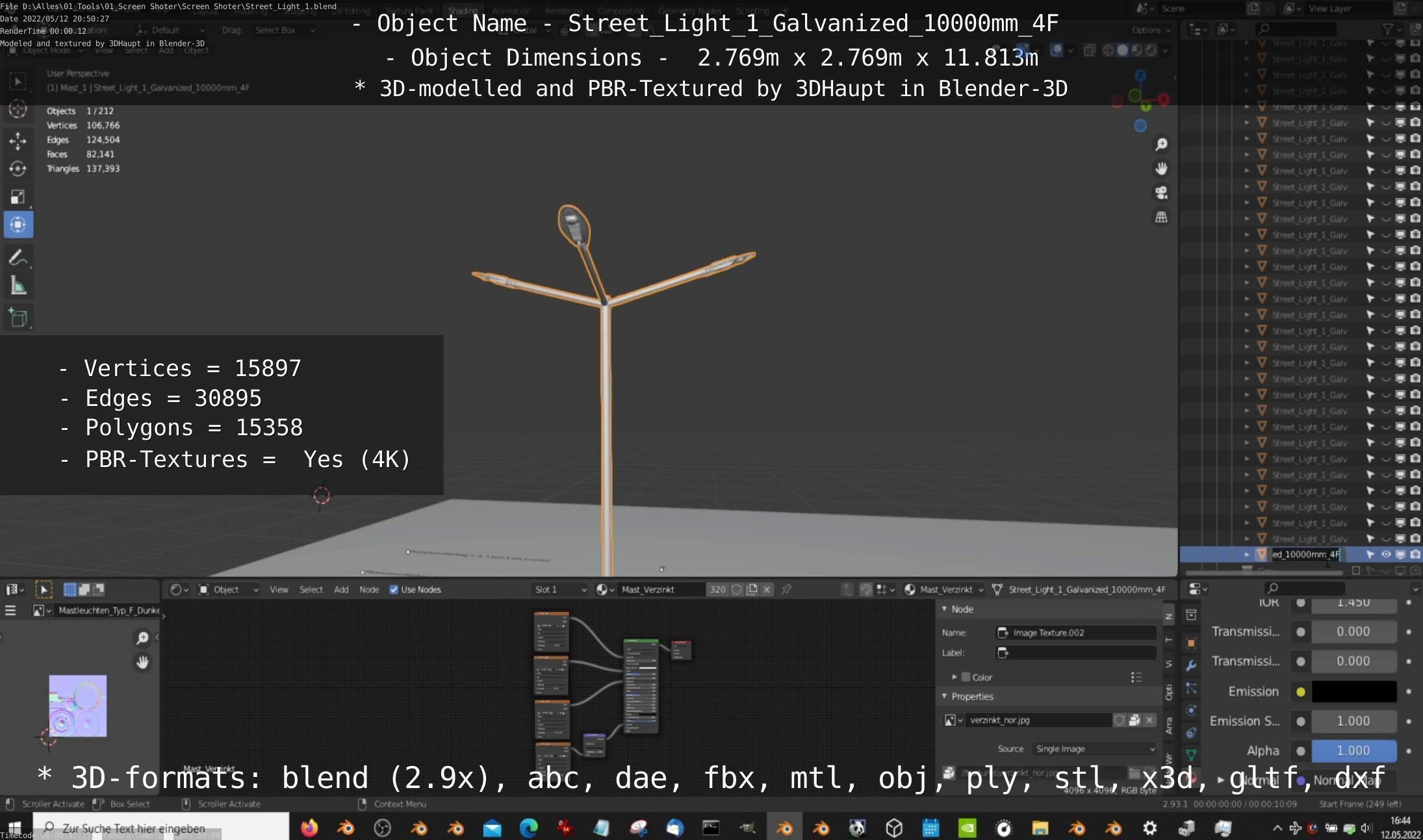Toggle the Use Nodes checkbox
Viewport: 1423px width, 840px height.
pyautogui.click(x=393, y=589)
